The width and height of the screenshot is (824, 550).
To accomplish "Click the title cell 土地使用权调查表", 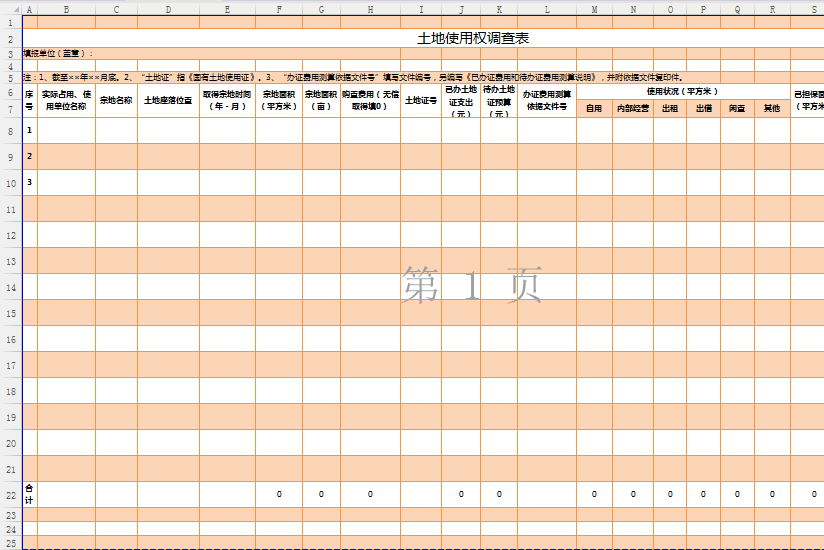I will pyautogui.click(x=473, y=38).
